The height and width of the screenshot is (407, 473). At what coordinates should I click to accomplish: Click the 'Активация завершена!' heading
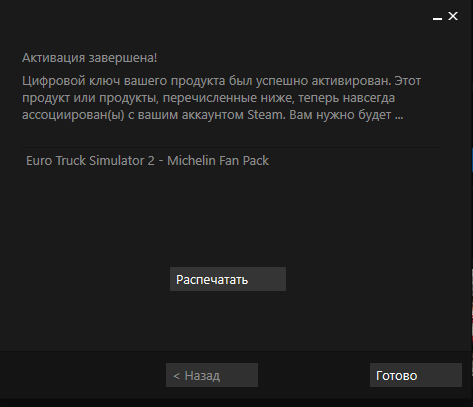tap(89, 58)
